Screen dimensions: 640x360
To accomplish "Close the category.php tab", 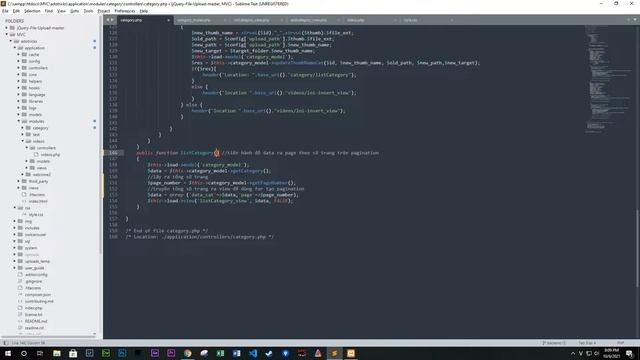I will pos(168,20).
